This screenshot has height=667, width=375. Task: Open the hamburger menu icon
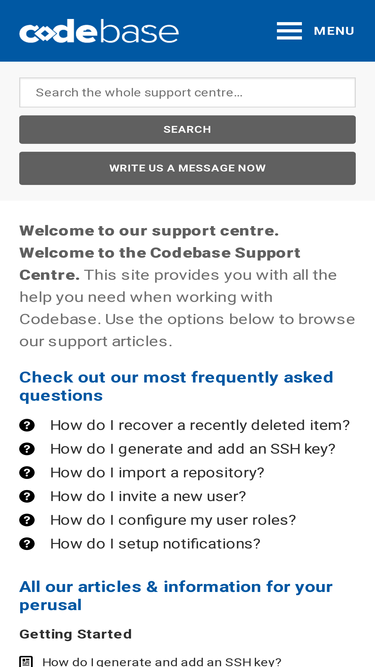tap(289, 31)
